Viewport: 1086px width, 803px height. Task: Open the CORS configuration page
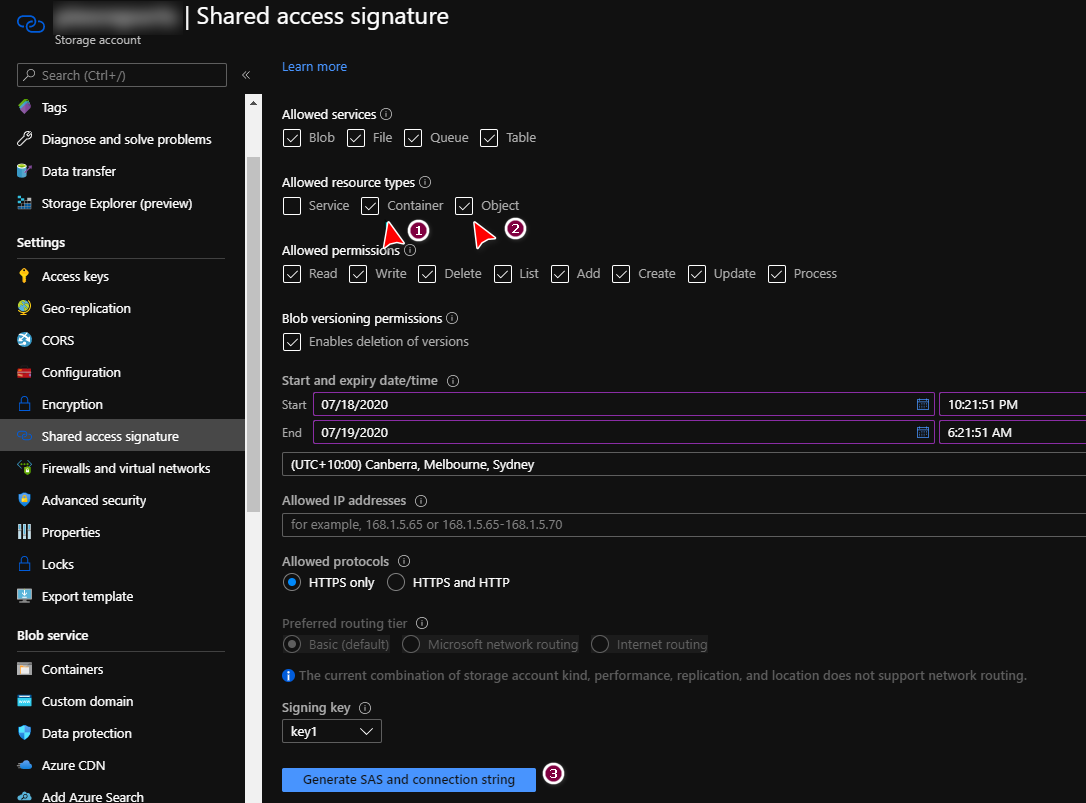[x=57, y=339]
